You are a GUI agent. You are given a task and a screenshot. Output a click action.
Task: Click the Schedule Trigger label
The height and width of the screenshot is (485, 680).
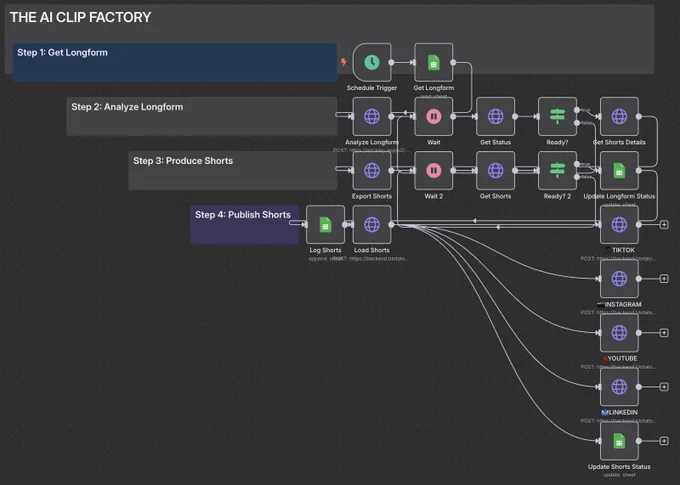click(x=372, y=88)
